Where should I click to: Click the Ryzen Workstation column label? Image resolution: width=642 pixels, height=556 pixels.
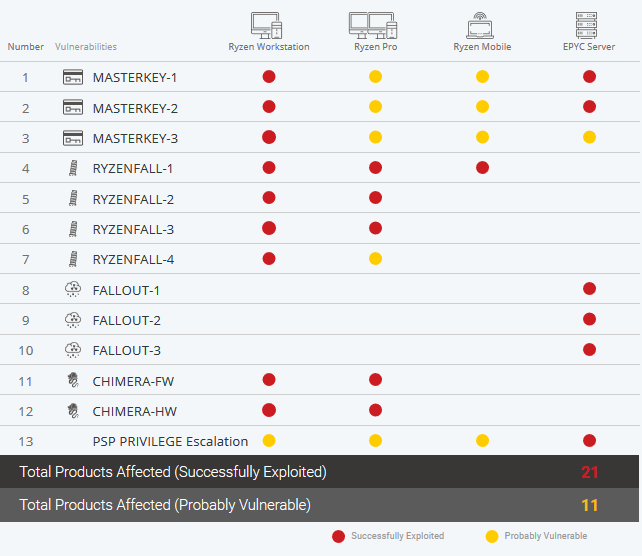pyautogui.click(x=269, y=47)
